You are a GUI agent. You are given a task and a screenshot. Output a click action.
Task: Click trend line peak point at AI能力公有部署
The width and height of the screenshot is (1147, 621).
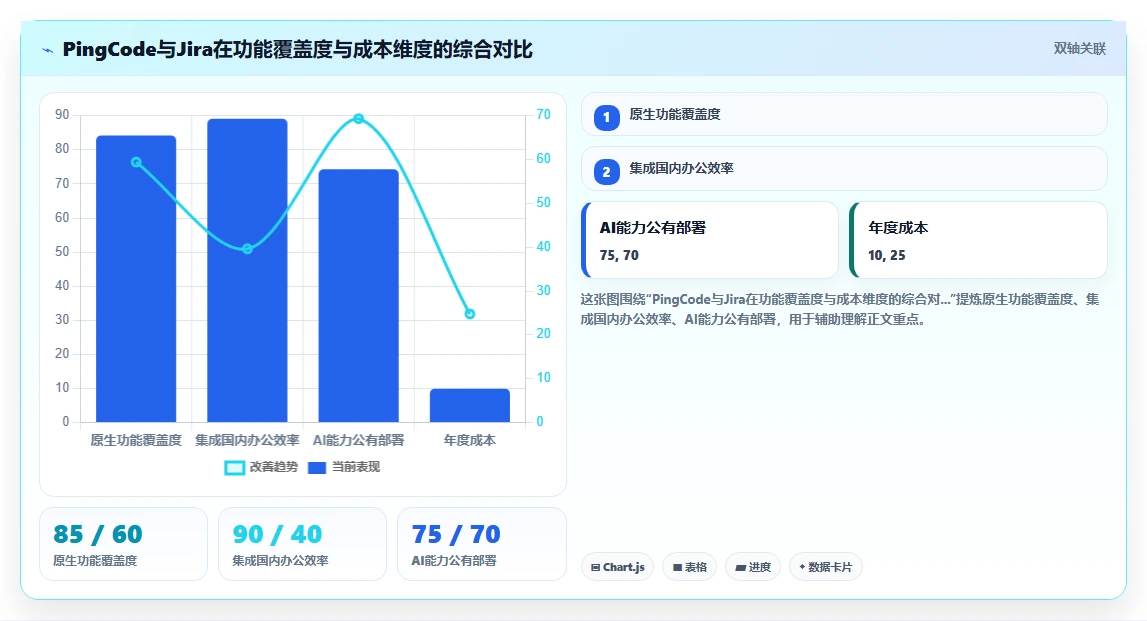(x=358, y=118)
